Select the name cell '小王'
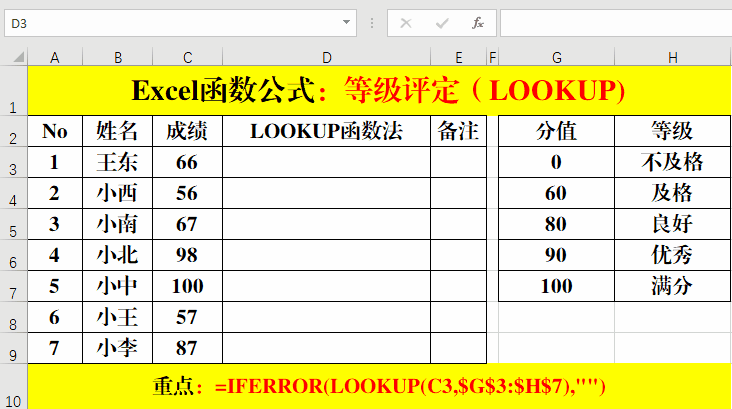 [x=118, y=317]
